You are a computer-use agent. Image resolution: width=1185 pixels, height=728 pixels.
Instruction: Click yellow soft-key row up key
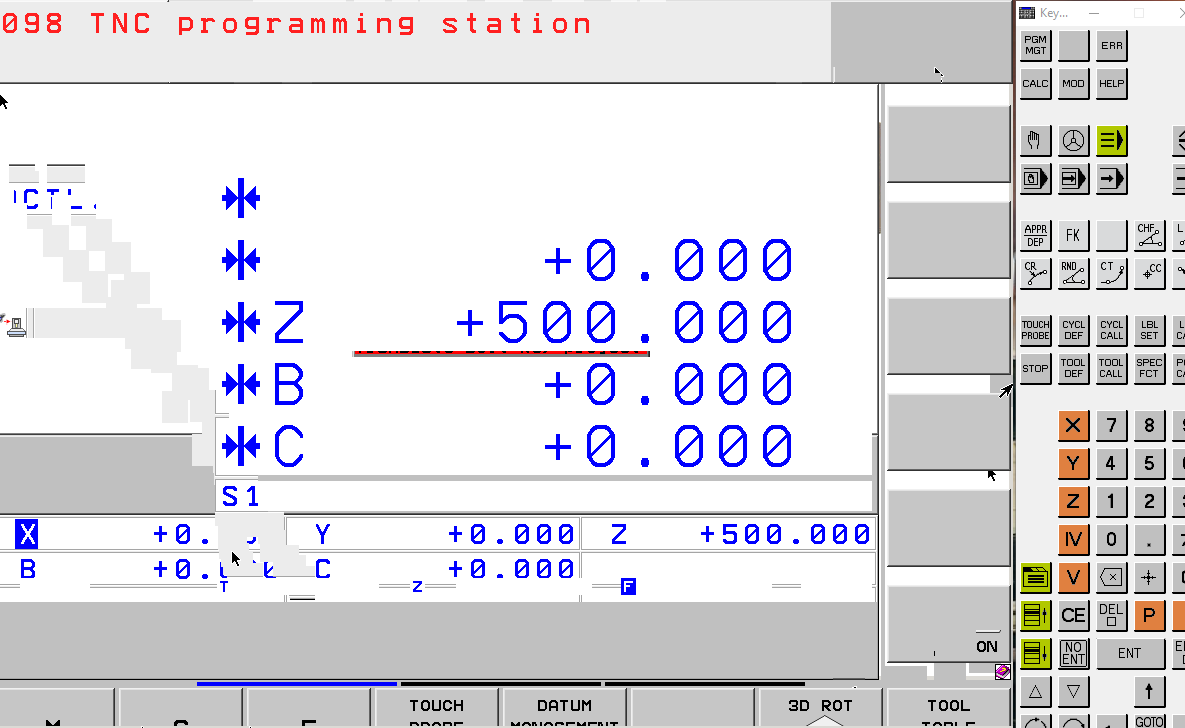pyautogui.click(x=1035, y=615)
